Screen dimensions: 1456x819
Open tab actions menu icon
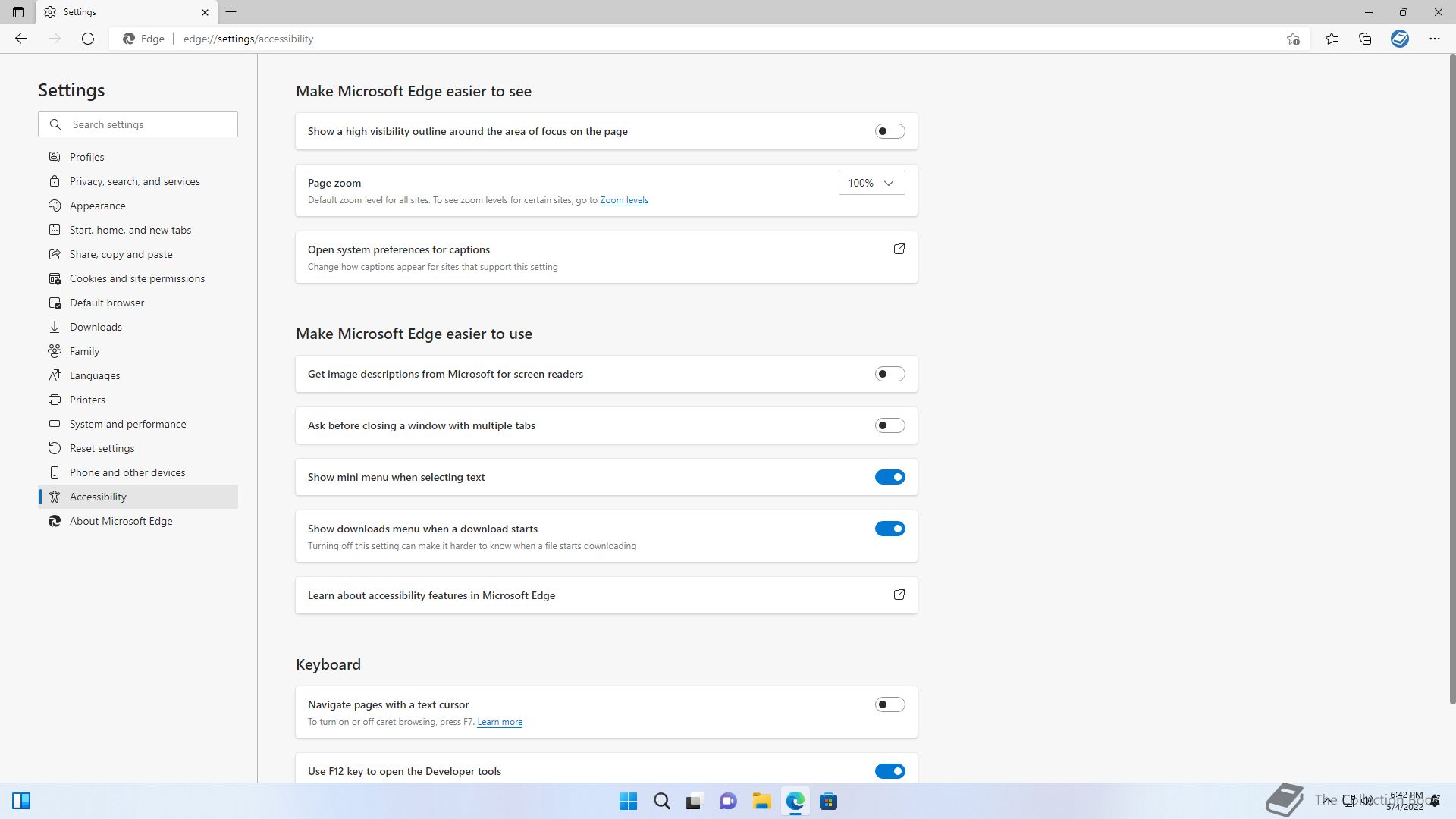coord(18,12)
